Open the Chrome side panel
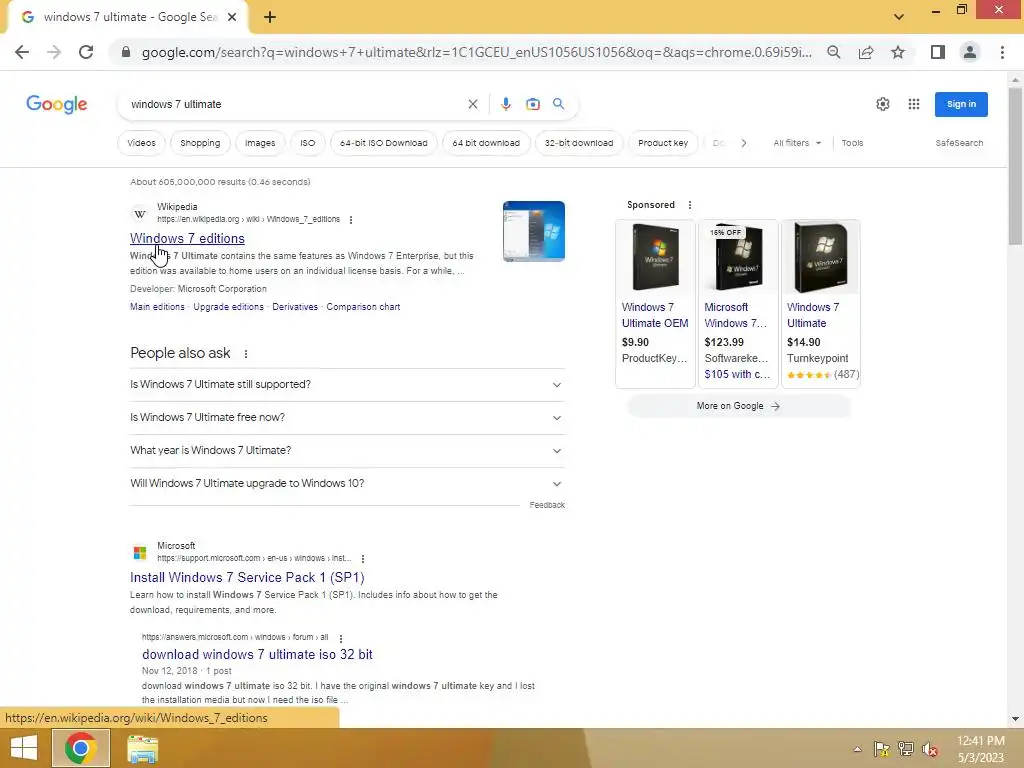1024x768 pixels. pos(938,52)
